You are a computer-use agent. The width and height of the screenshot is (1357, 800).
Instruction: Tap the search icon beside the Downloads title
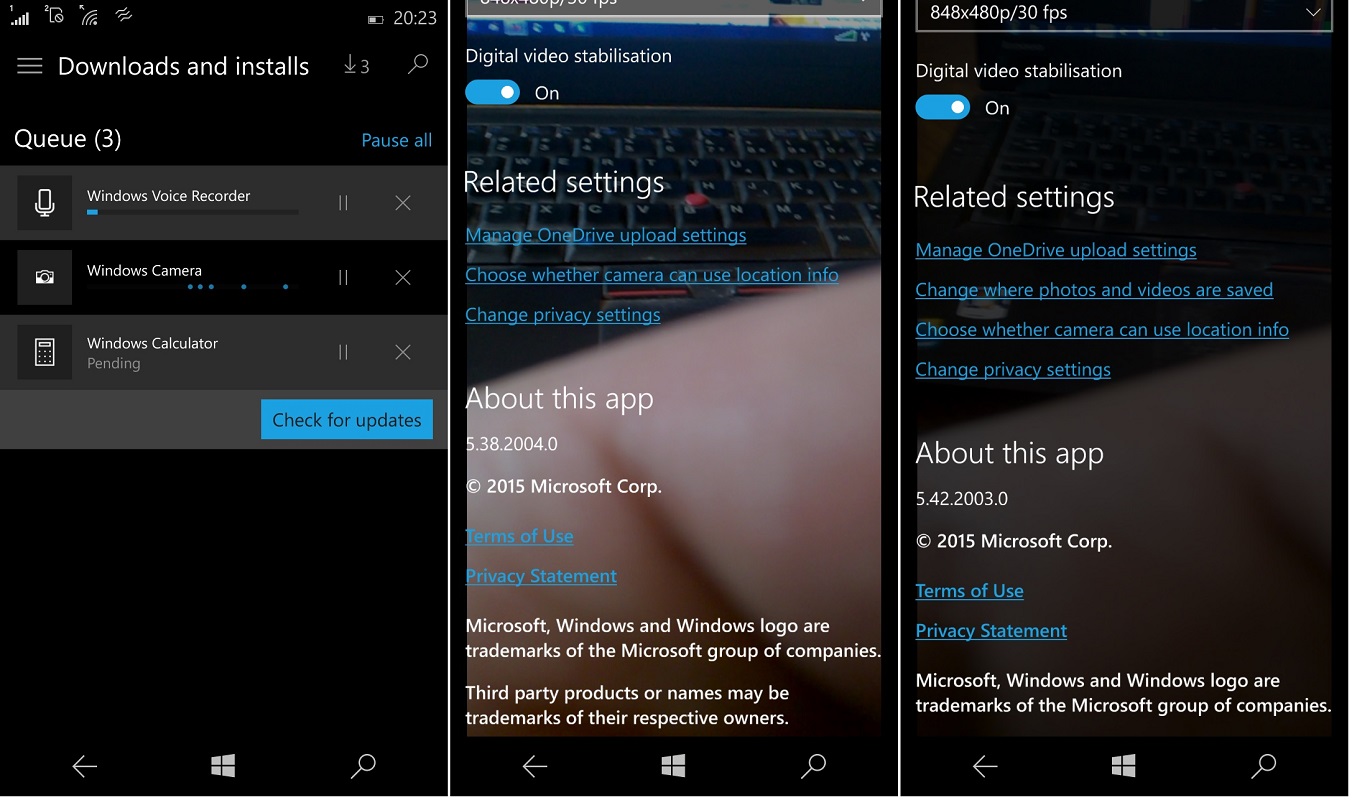coord(418,65)
